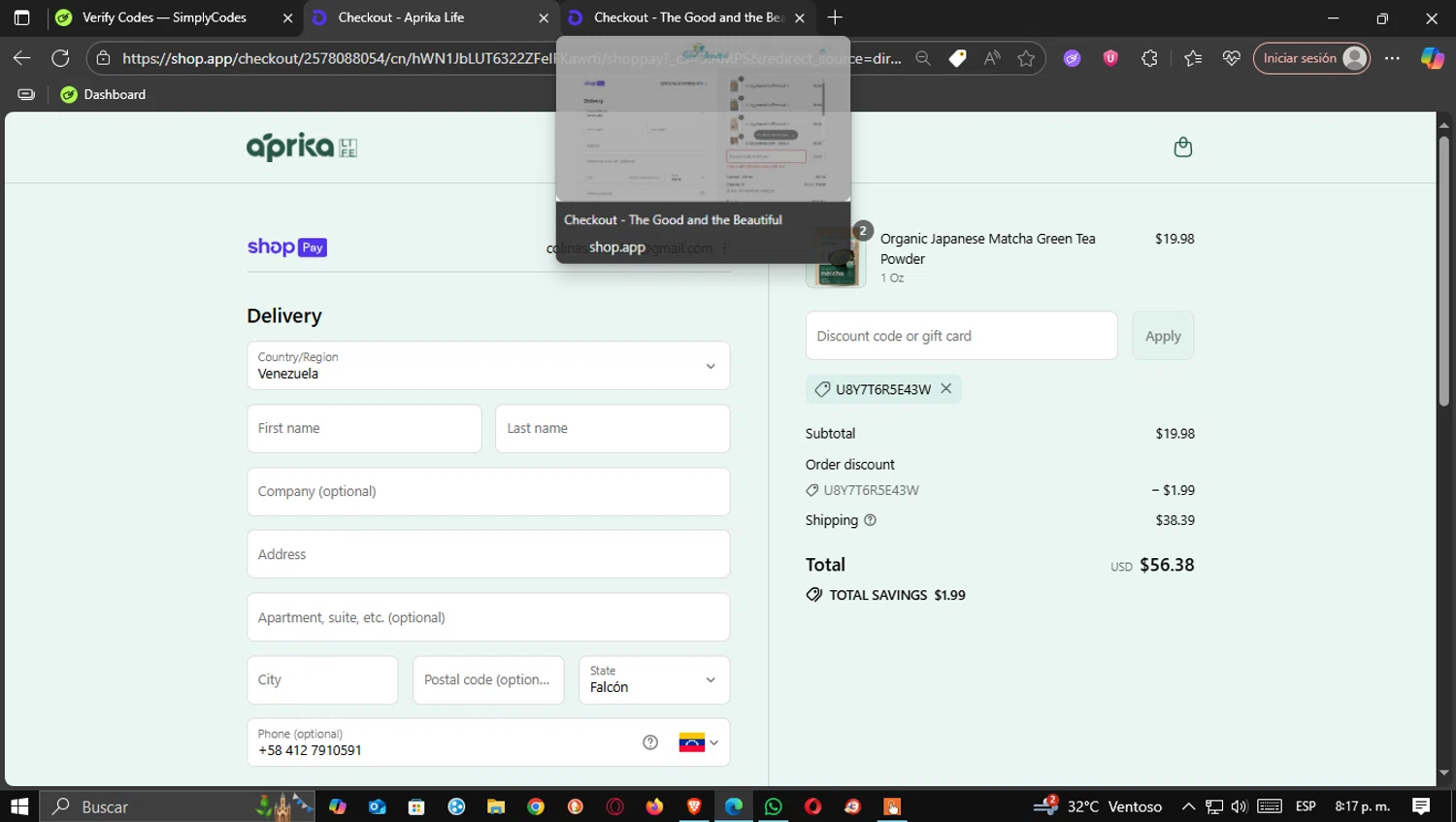Open the cart bag icon in Aprika header
Viewport: 1456px width, 822px height.
[1182, 148]
